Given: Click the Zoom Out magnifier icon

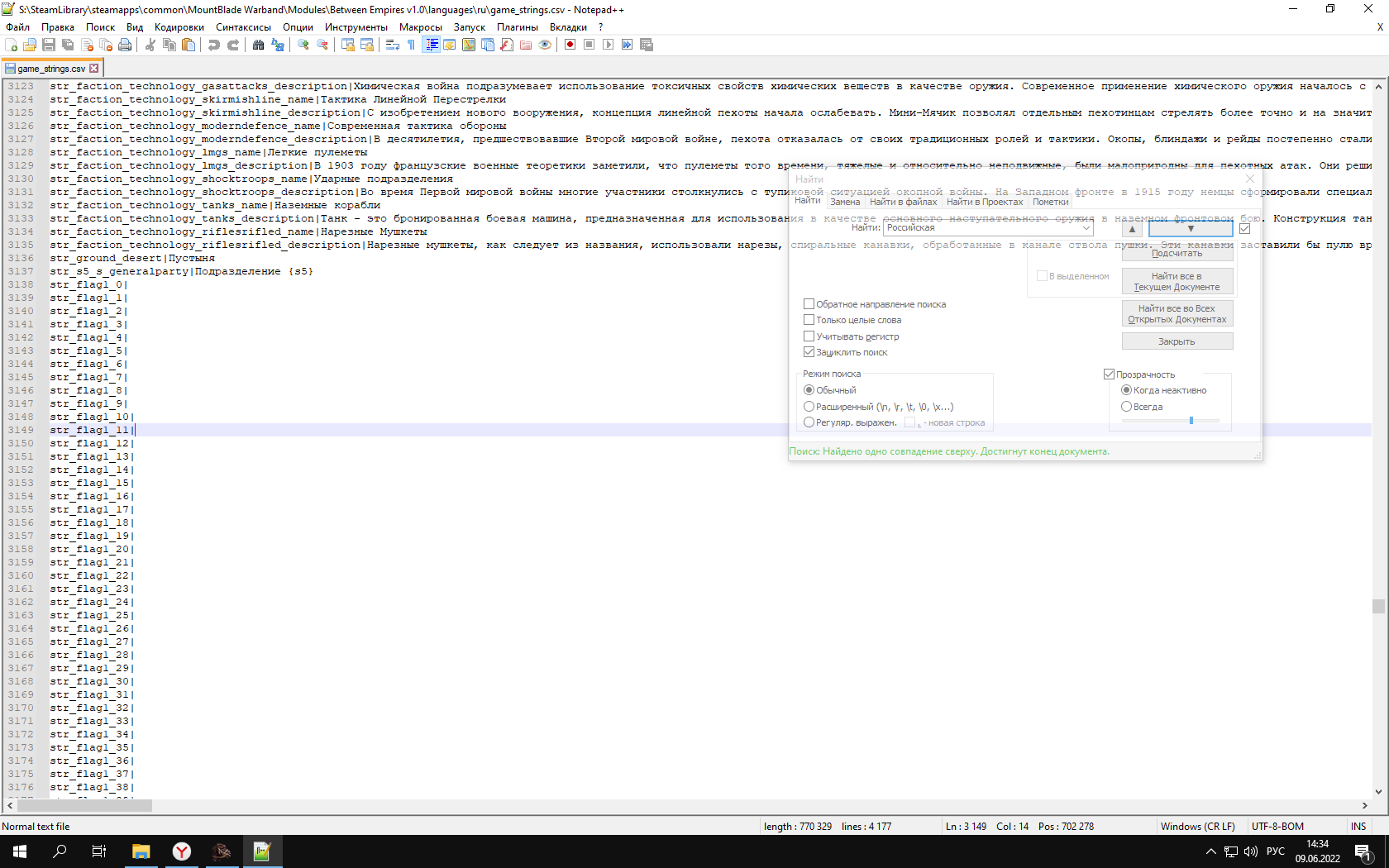Looking at the screenshot, I should (322, 45).
